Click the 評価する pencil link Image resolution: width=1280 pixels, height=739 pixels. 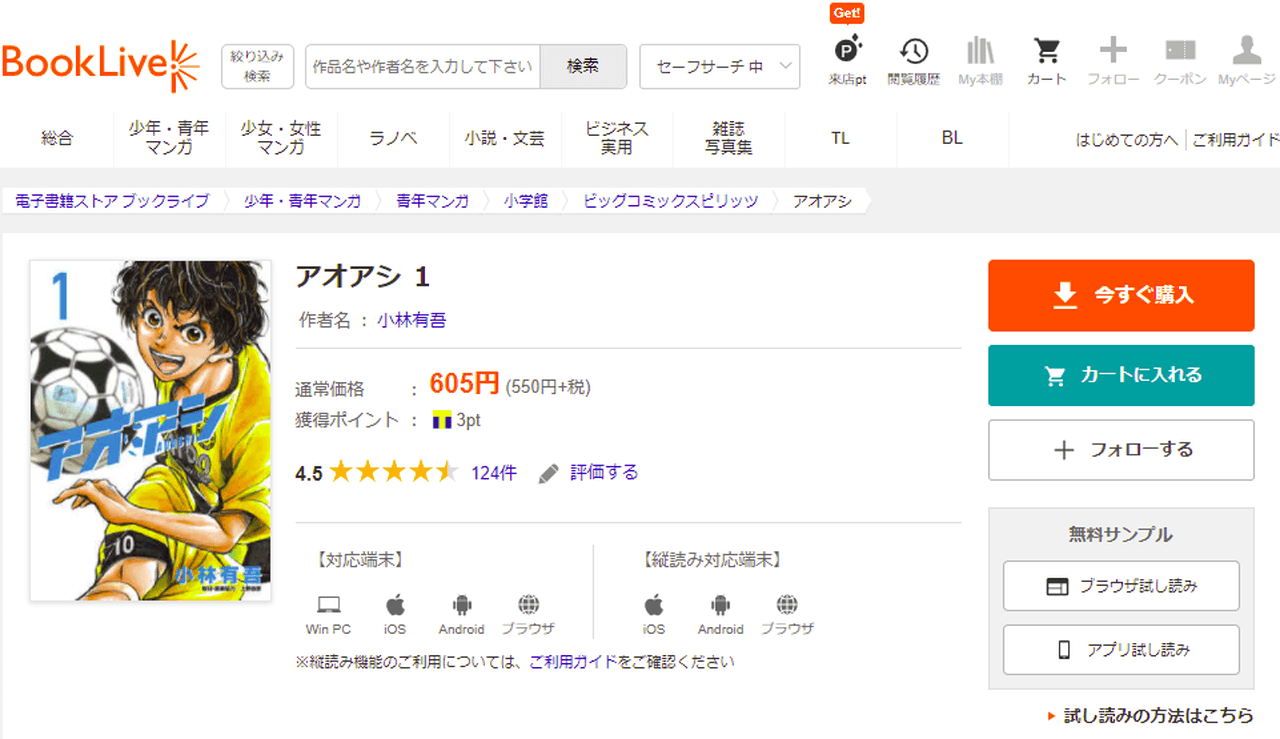coord(589,473)
